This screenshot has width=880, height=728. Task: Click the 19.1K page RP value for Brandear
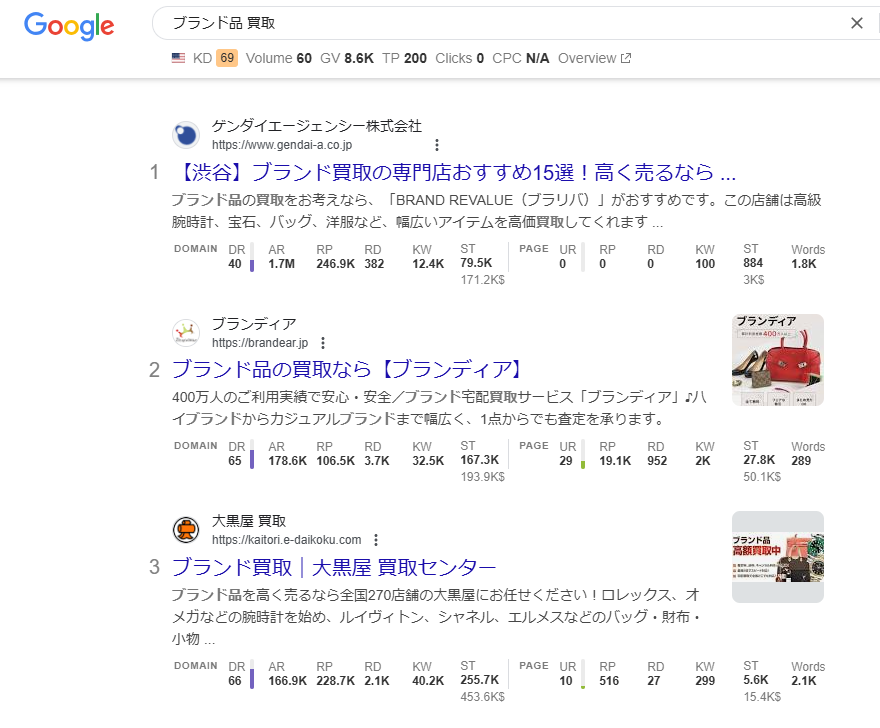[614, 461]
